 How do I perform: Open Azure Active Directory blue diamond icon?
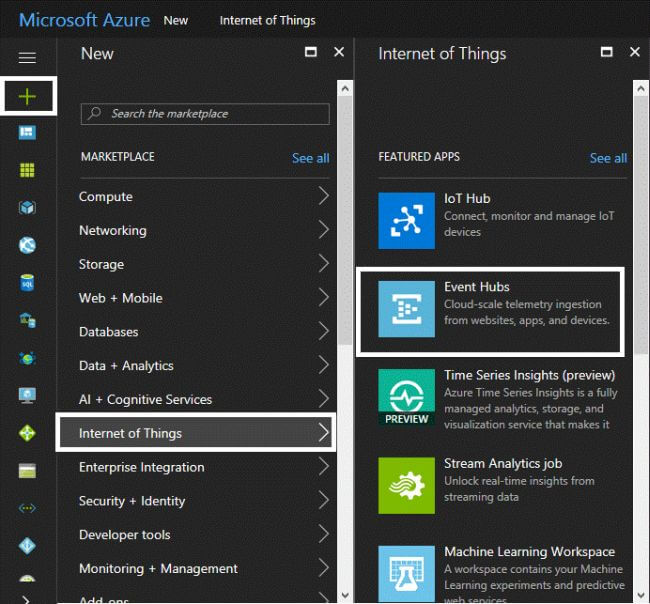click(x=27, y=546)
